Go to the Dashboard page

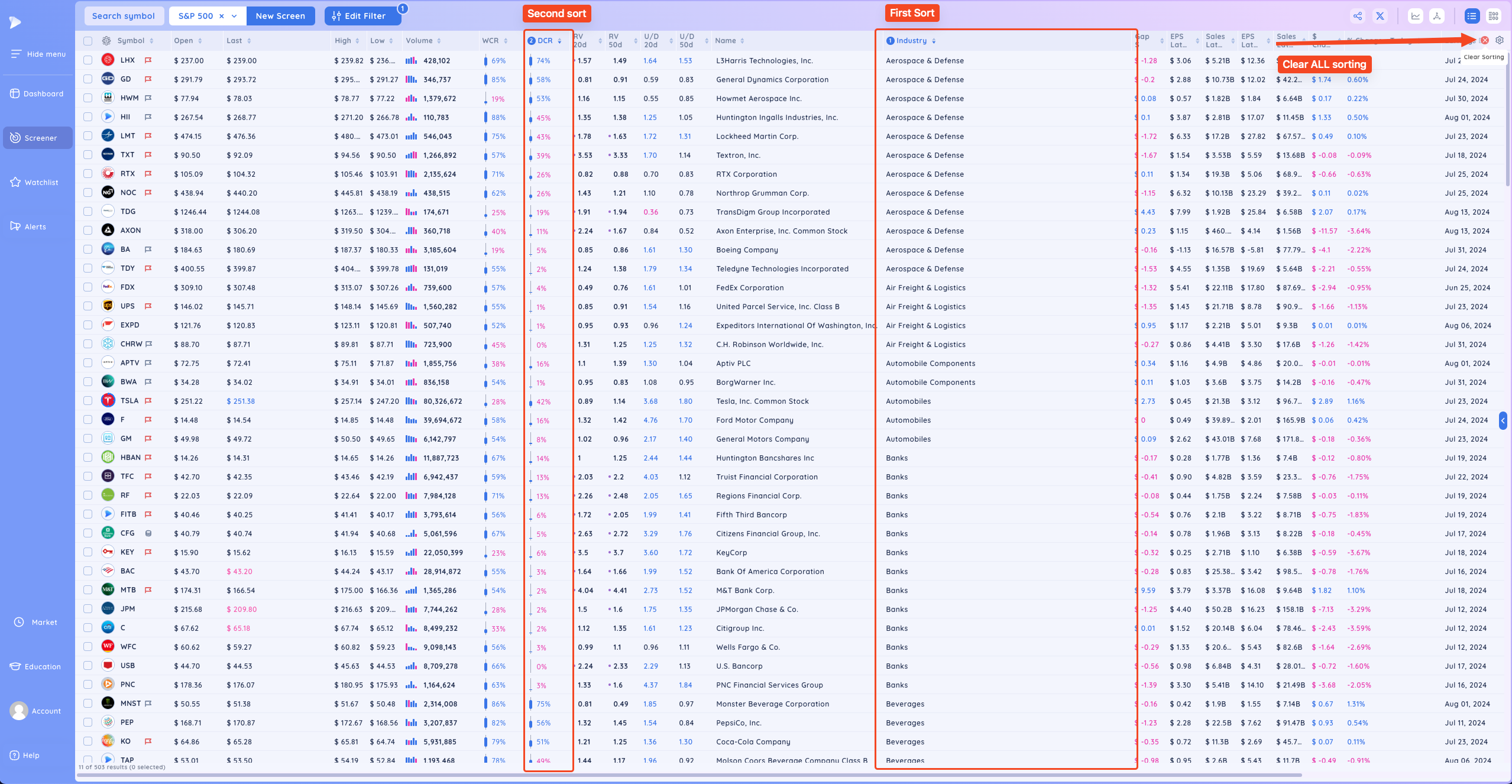pyautogui.click(x=37, y=93)
